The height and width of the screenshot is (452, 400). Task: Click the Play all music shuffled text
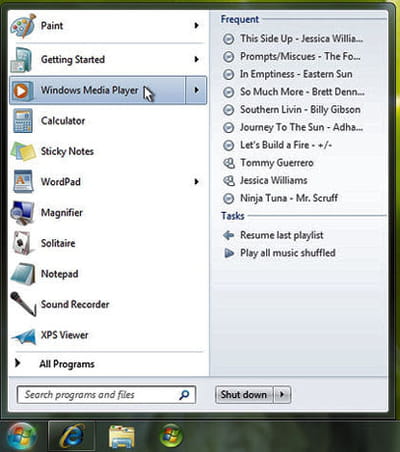click(x=288, y=253)
